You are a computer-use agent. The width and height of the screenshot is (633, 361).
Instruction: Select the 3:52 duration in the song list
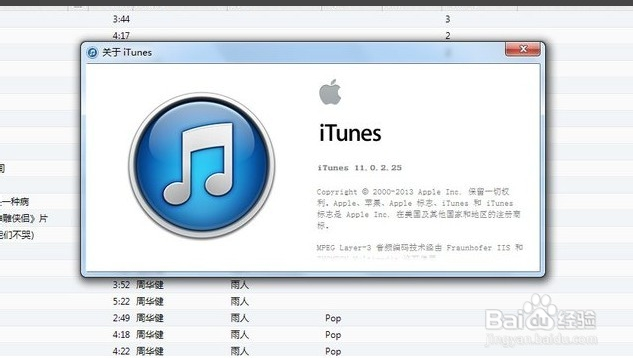point(121,285)
